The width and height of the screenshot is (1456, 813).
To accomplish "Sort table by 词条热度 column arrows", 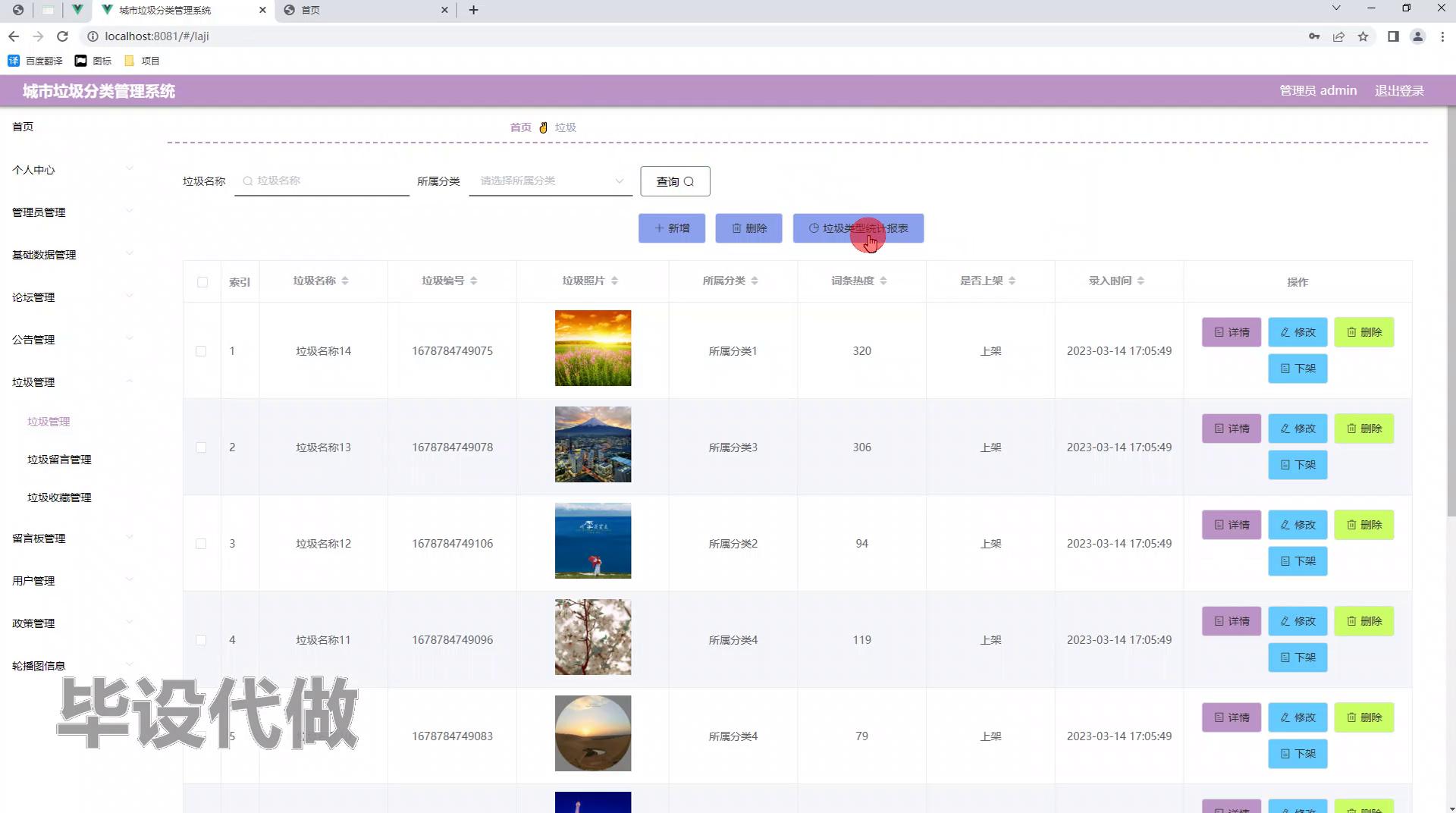I will click(883, 281).
